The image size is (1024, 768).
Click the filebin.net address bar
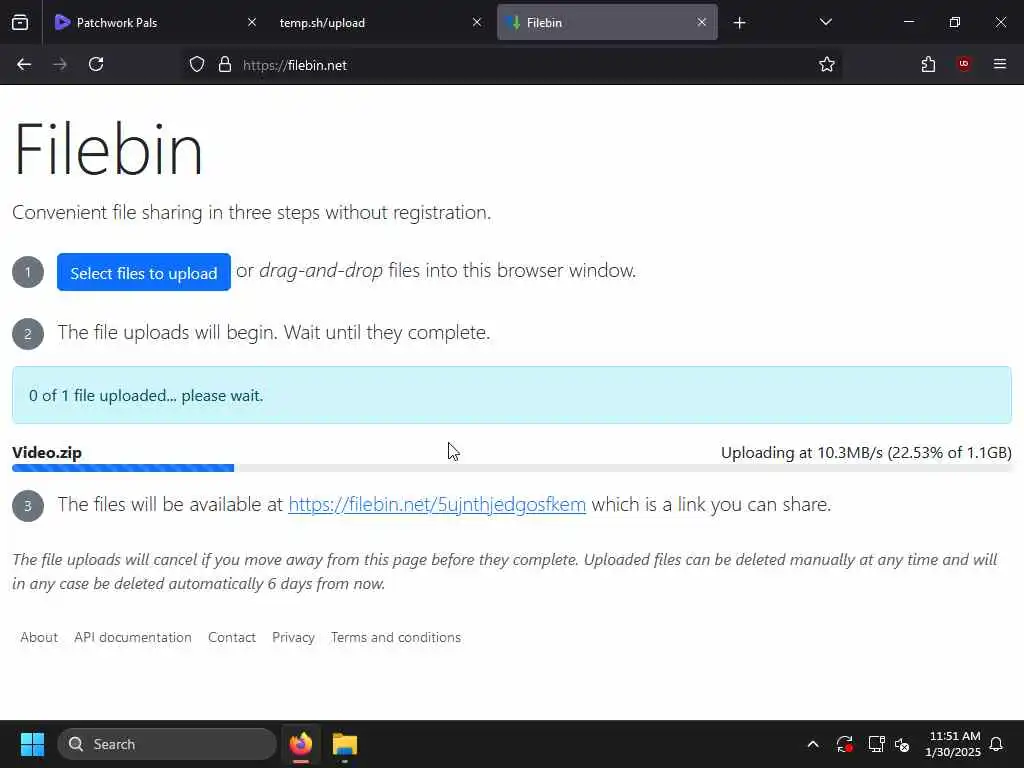pos(513,65)
